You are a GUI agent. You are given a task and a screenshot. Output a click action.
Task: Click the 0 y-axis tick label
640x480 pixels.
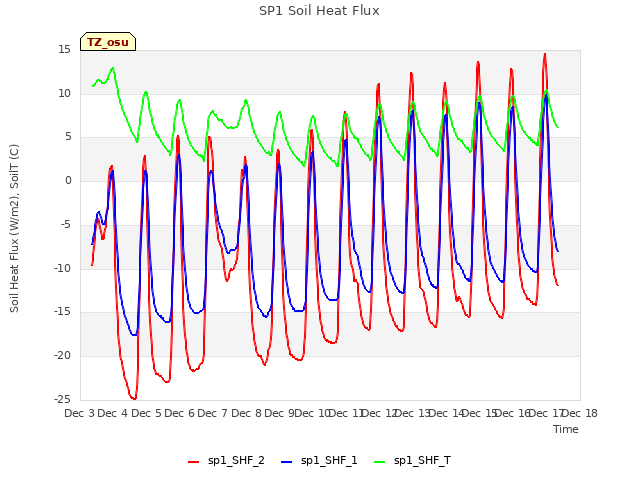pyautogui.click(x=68, y=181)
